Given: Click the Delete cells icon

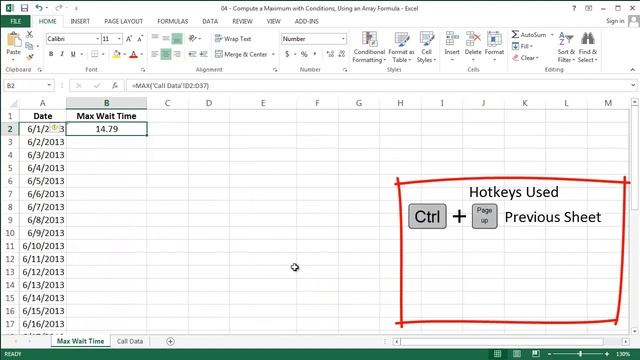Looking at the screenshot, I should (x=473, y=39).
